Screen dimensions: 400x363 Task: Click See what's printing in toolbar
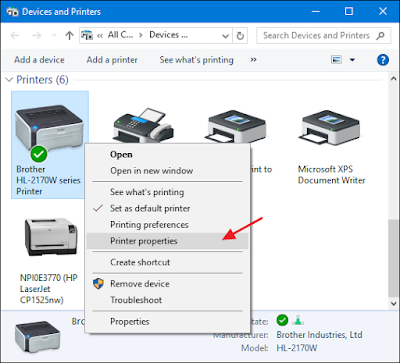coord(196,60)
